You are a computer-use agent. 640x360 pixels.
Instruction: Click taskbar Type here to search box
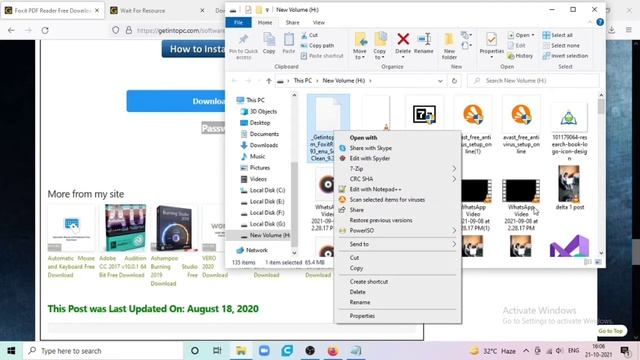(x=103, y=351)
